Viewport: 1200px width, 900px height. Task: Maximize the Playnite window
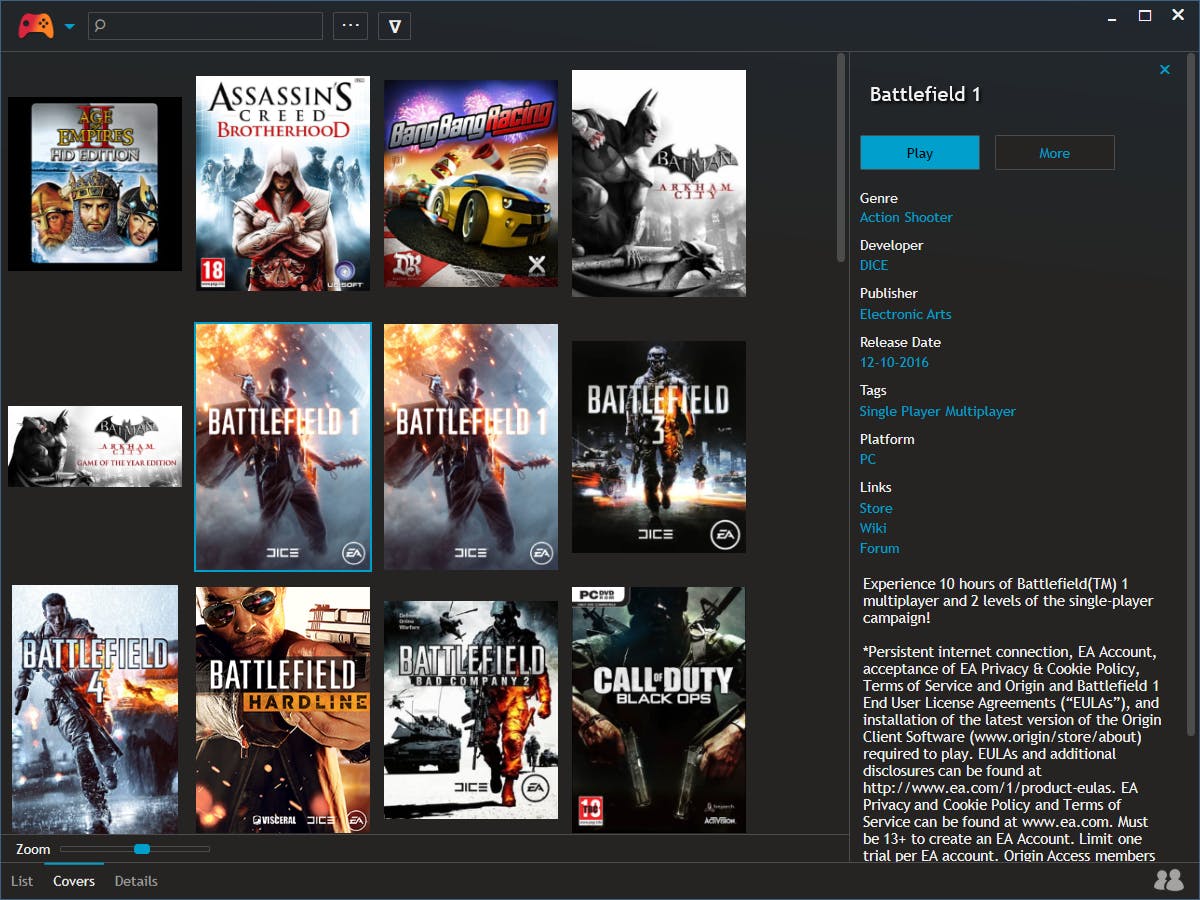click(1146, 16)
